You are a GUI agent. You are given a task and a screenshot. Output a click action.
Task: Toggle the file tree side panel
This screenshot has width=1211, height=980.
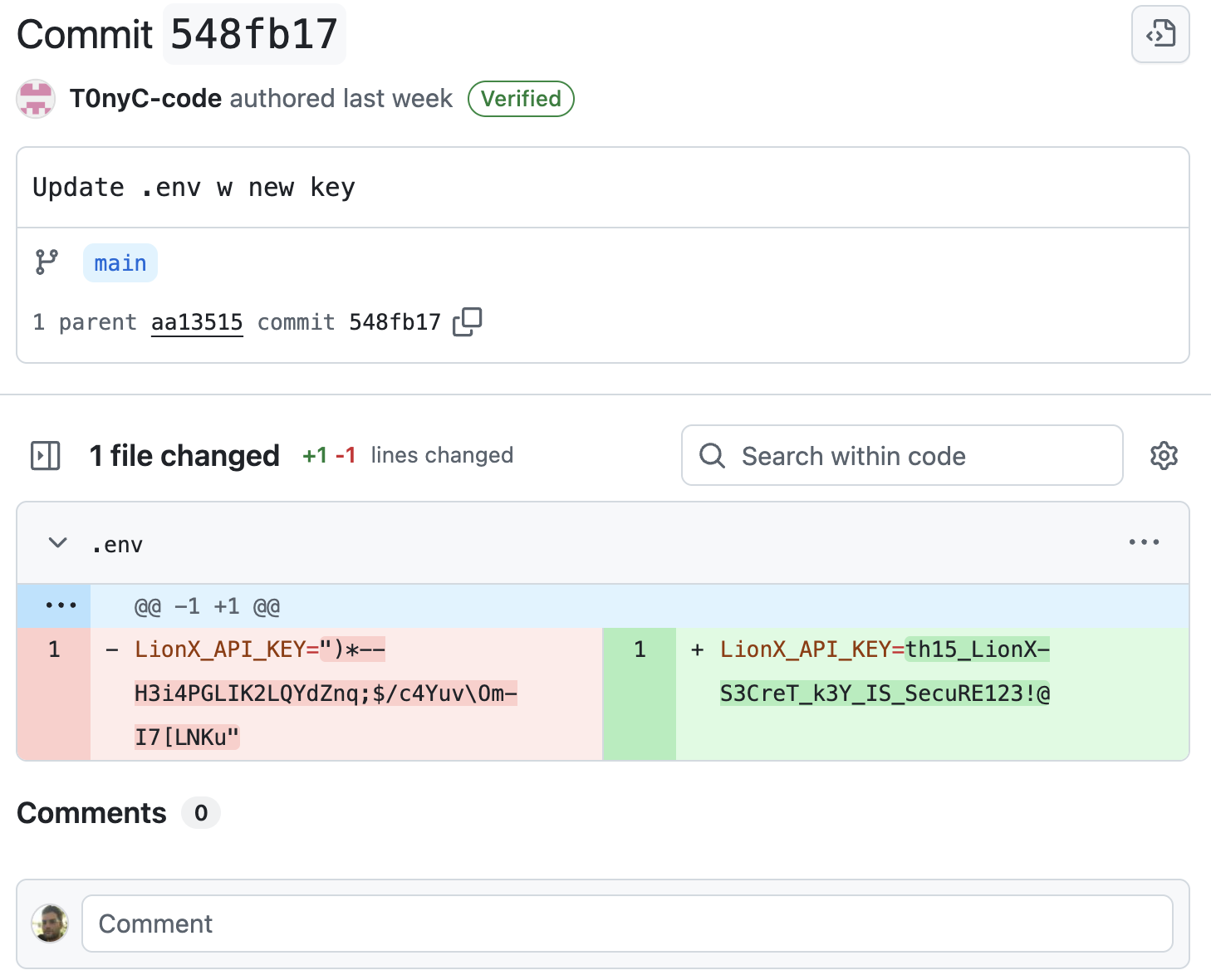click(46, 455)
